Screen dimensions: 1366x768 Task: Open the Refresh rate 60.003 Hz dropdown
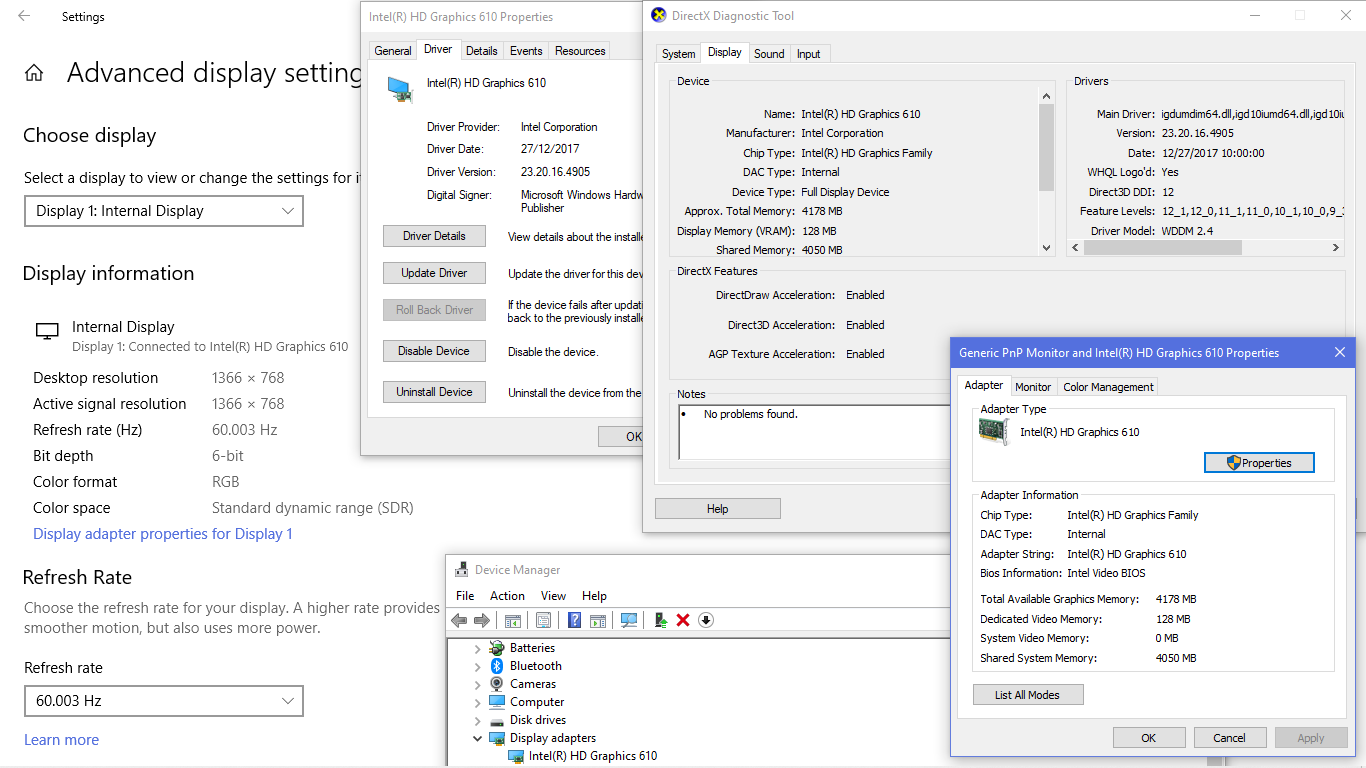click(x=164, y=701)
